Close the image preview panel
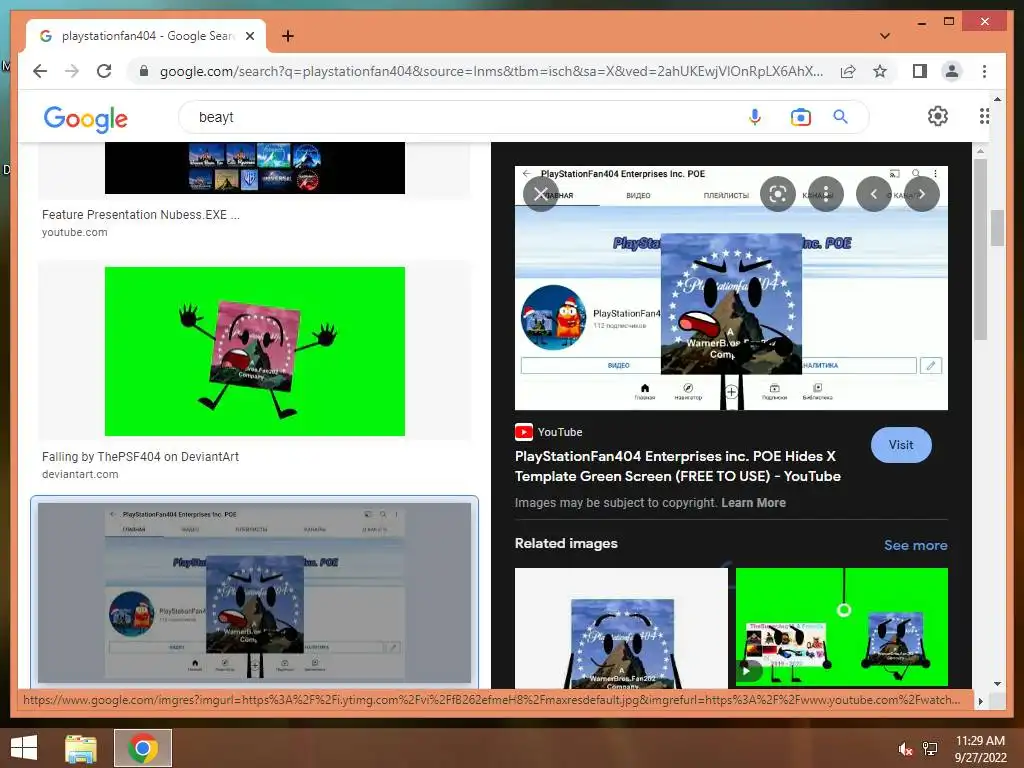The width and height of the screenshot is (1024, 768). (x=541, y=194)
